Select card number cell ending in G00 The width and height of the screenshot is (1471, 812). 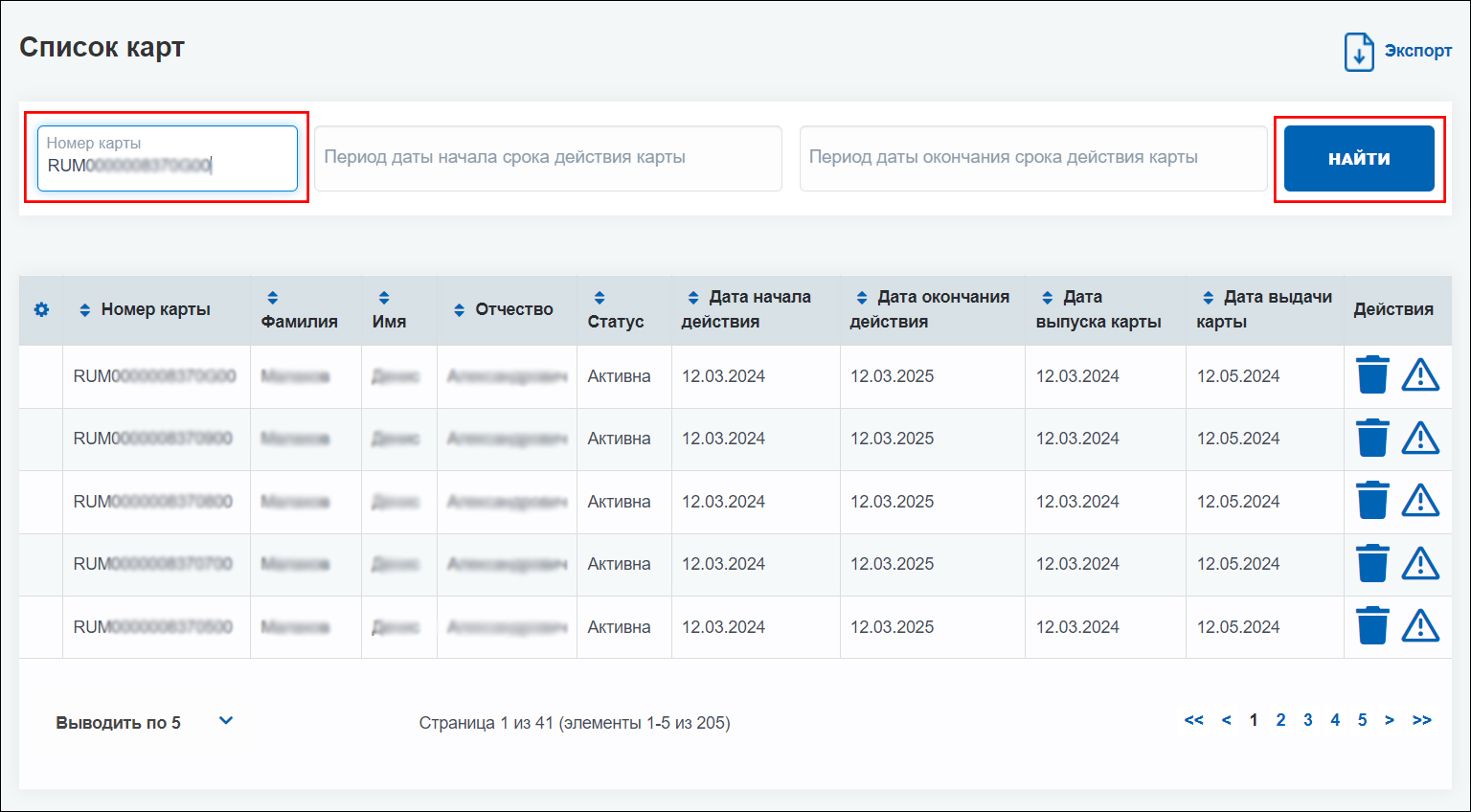[155, 376]
